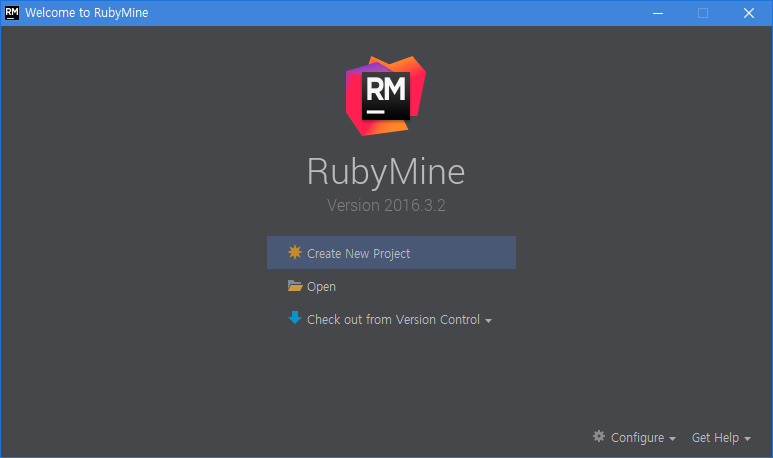Open the Get Help dropdown
Screen dimensions: 773x458
click(x=721, y=438)
